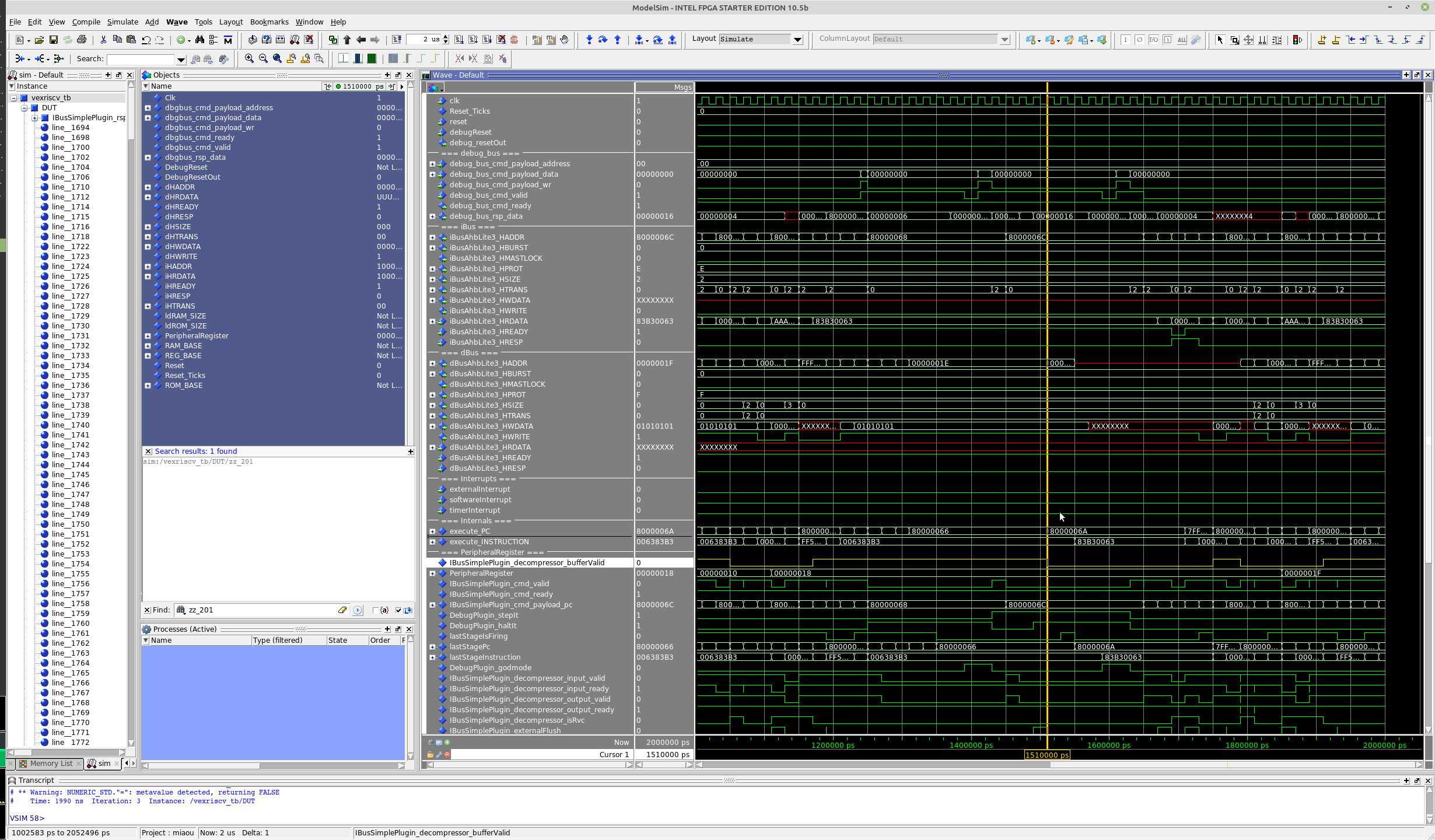
Task: Expand the dHADDR signal in Objects panel
Action: click(148, 187)
